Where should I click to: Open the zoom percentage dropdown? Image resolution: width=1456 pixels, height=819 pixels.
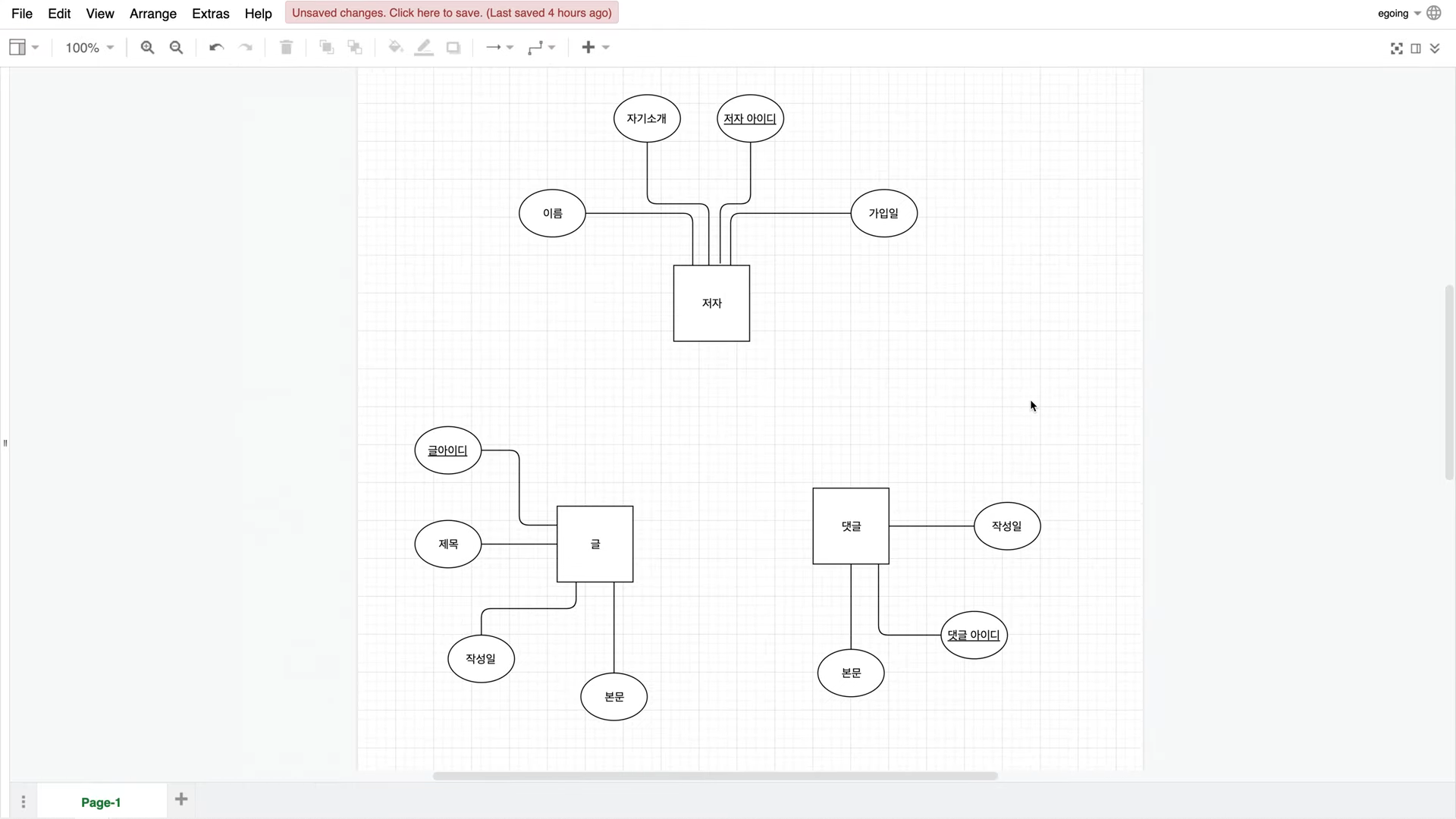89,47
